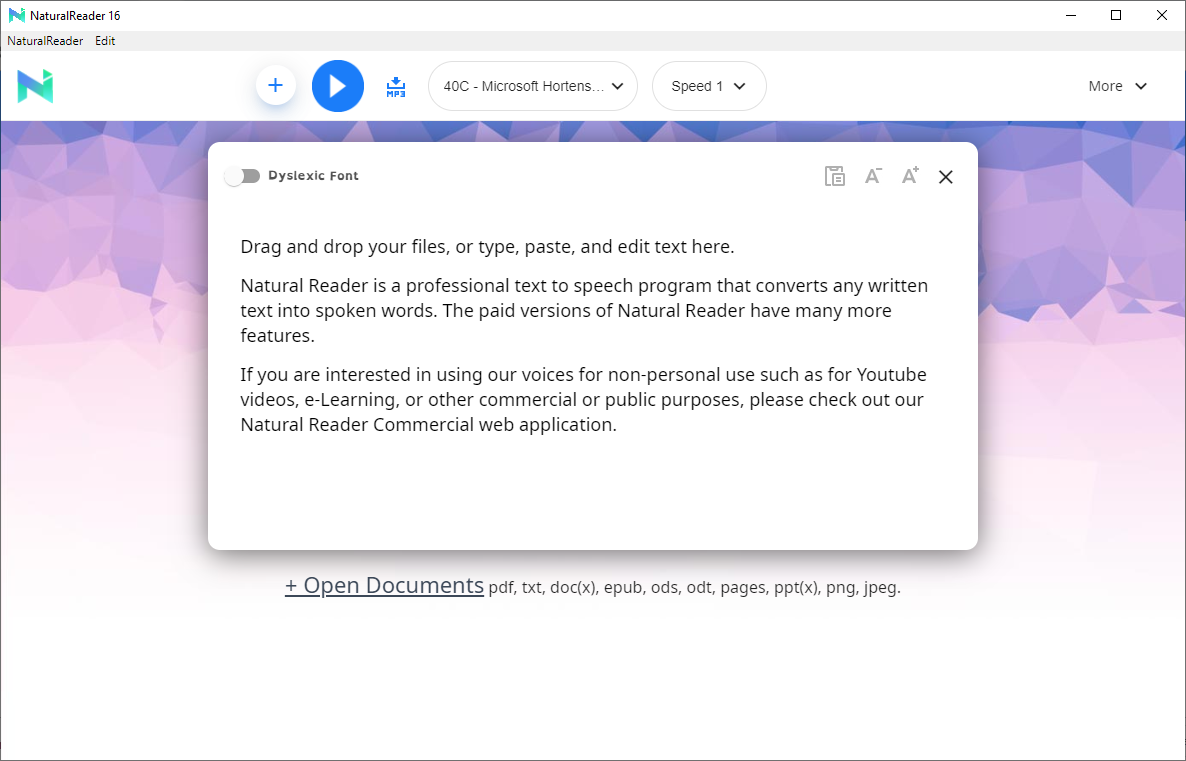Close the NaturalReader 16 window

pos(1162,15)
